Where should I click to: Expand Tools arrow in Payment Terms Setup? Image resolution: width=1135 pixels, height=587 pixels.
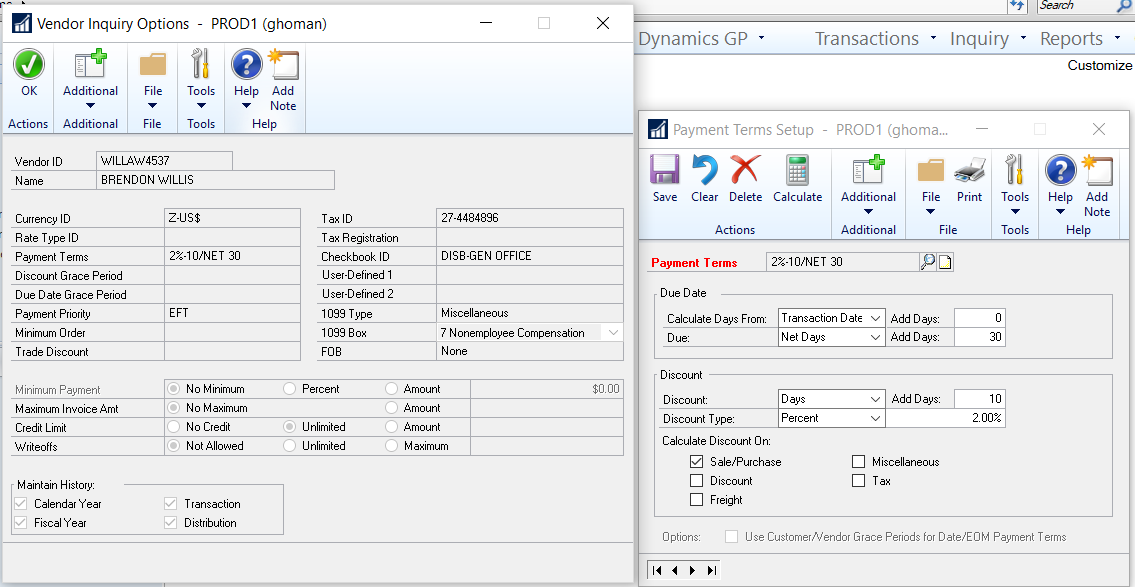(1015, 211)
